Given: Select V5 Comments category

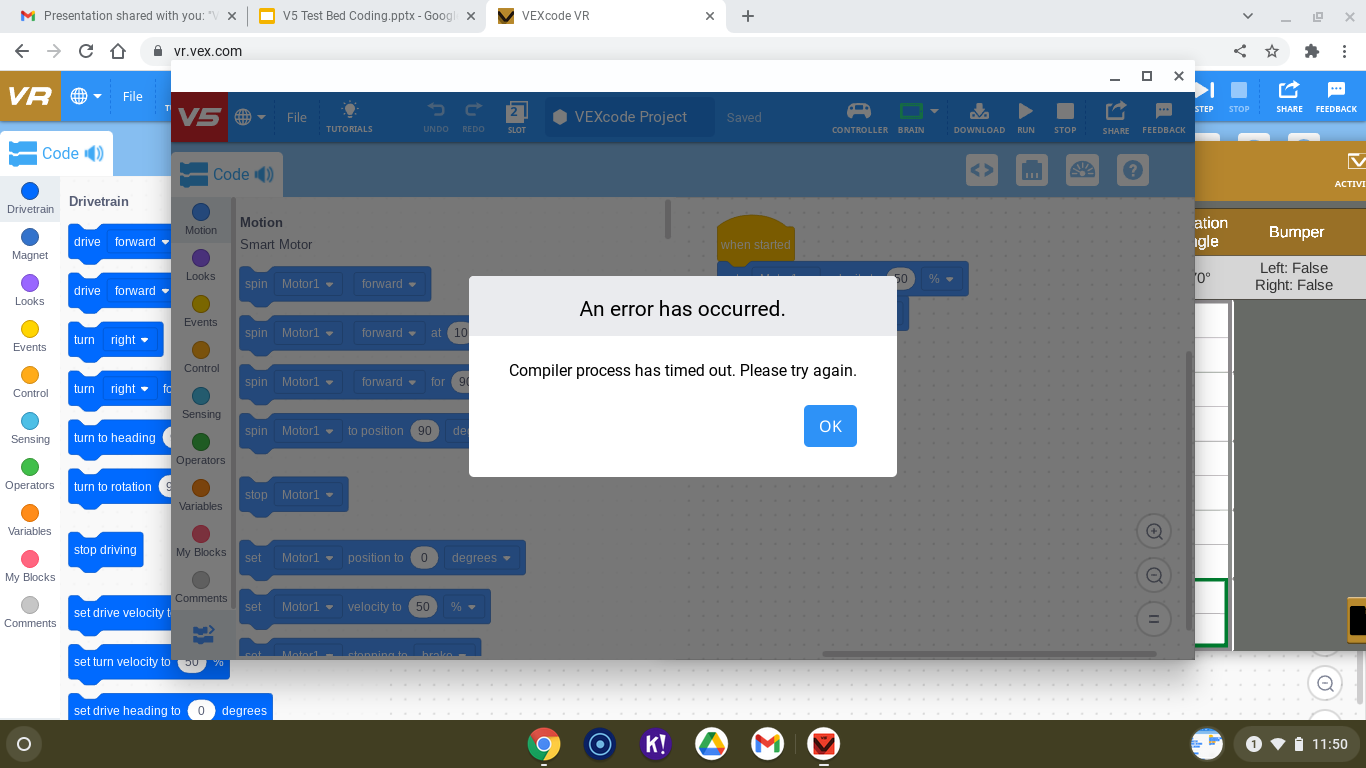Looking at the screenshot, I should 201,587.
